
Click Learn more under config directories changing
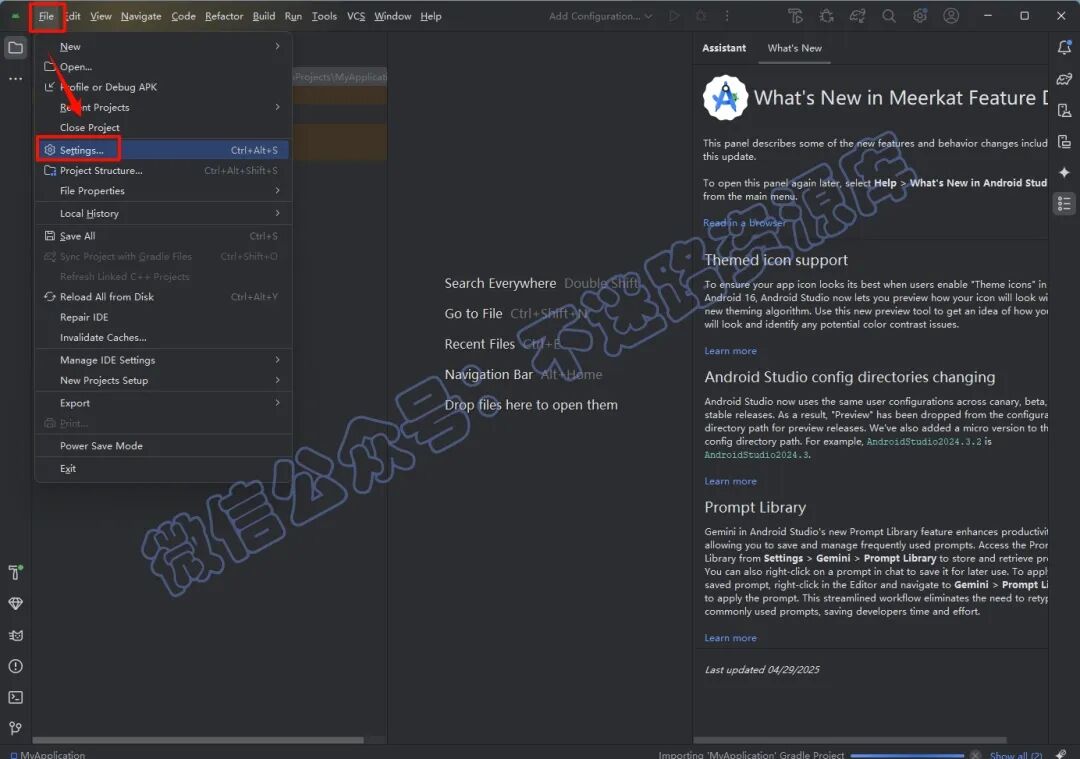pyautogui.click(x=730, y=481)
